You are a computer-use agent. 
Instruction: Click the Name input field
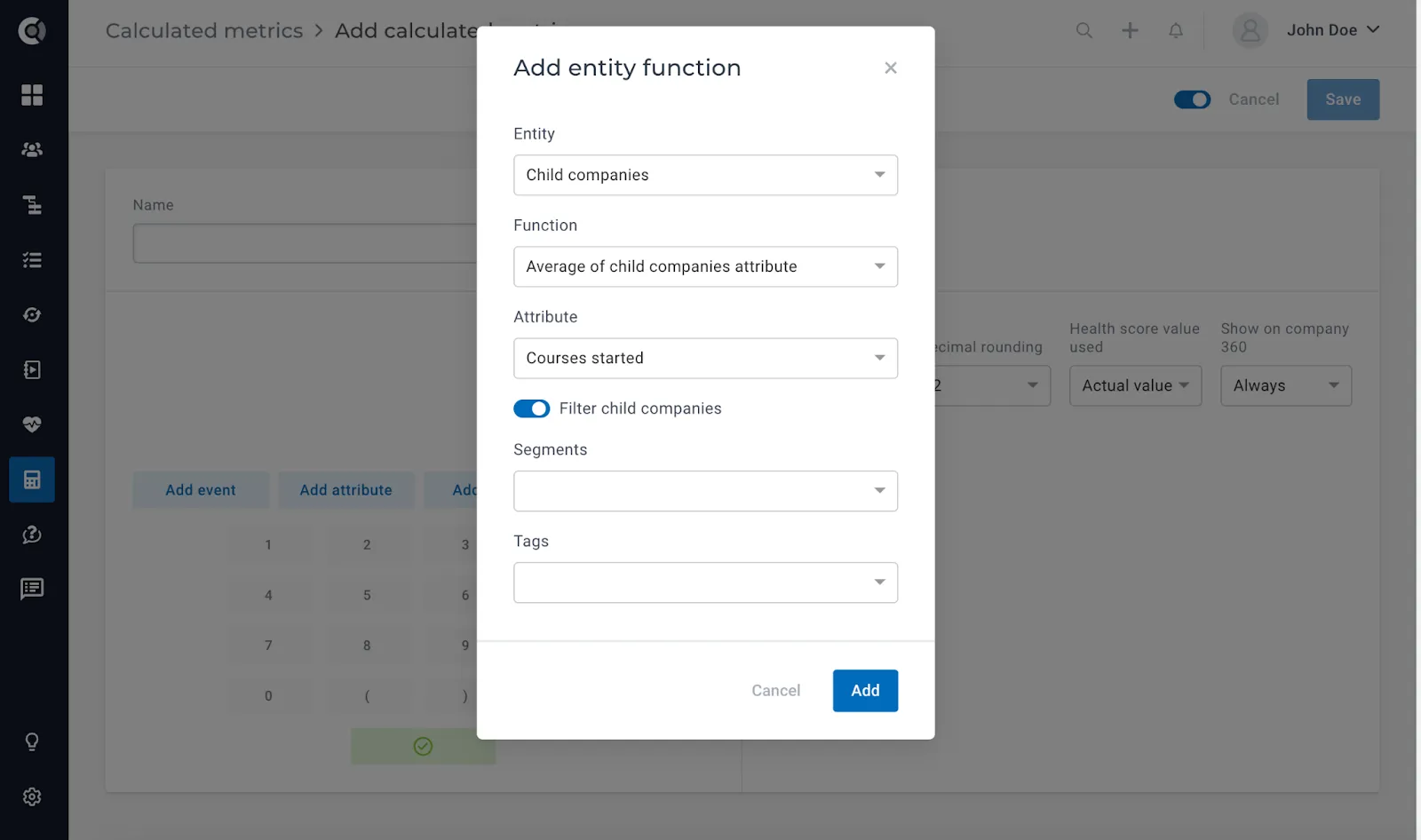pyautogui.click(x=305, y=243)
